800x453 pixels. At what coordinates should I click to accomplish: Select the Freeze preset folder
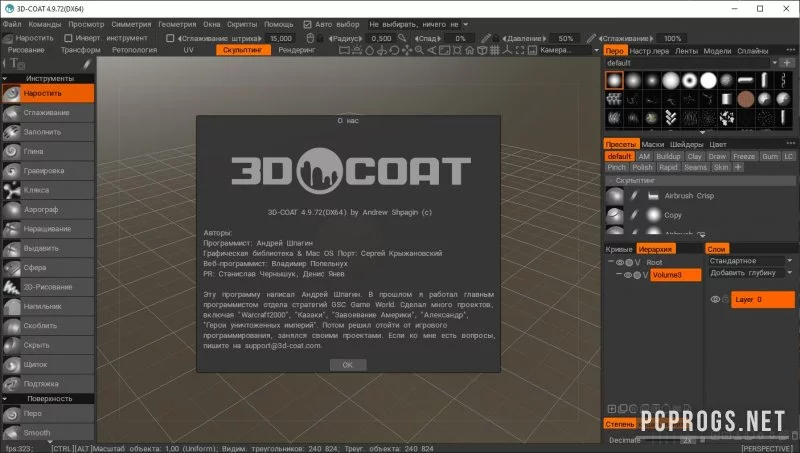pos(744,157)
